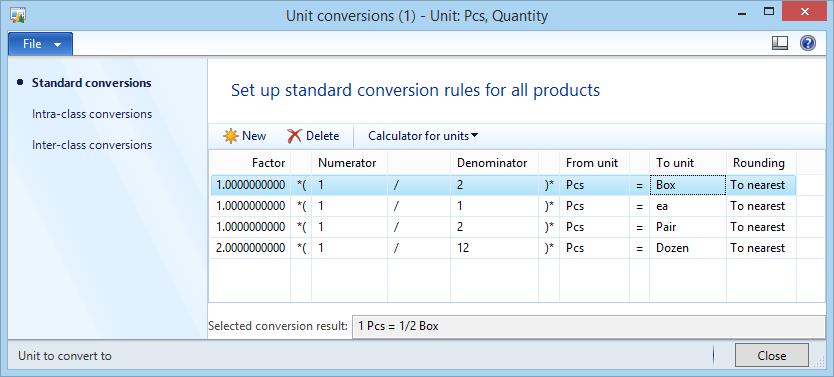Open Inter-class conversions page
The width and height of the screenshot is (834, 377).
[x=92, y=145]
